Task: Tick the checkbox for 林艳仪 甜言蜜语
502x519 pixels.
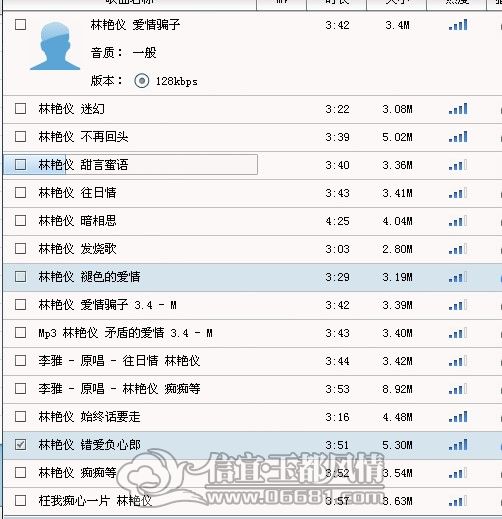Action: [x=21, y=164]
